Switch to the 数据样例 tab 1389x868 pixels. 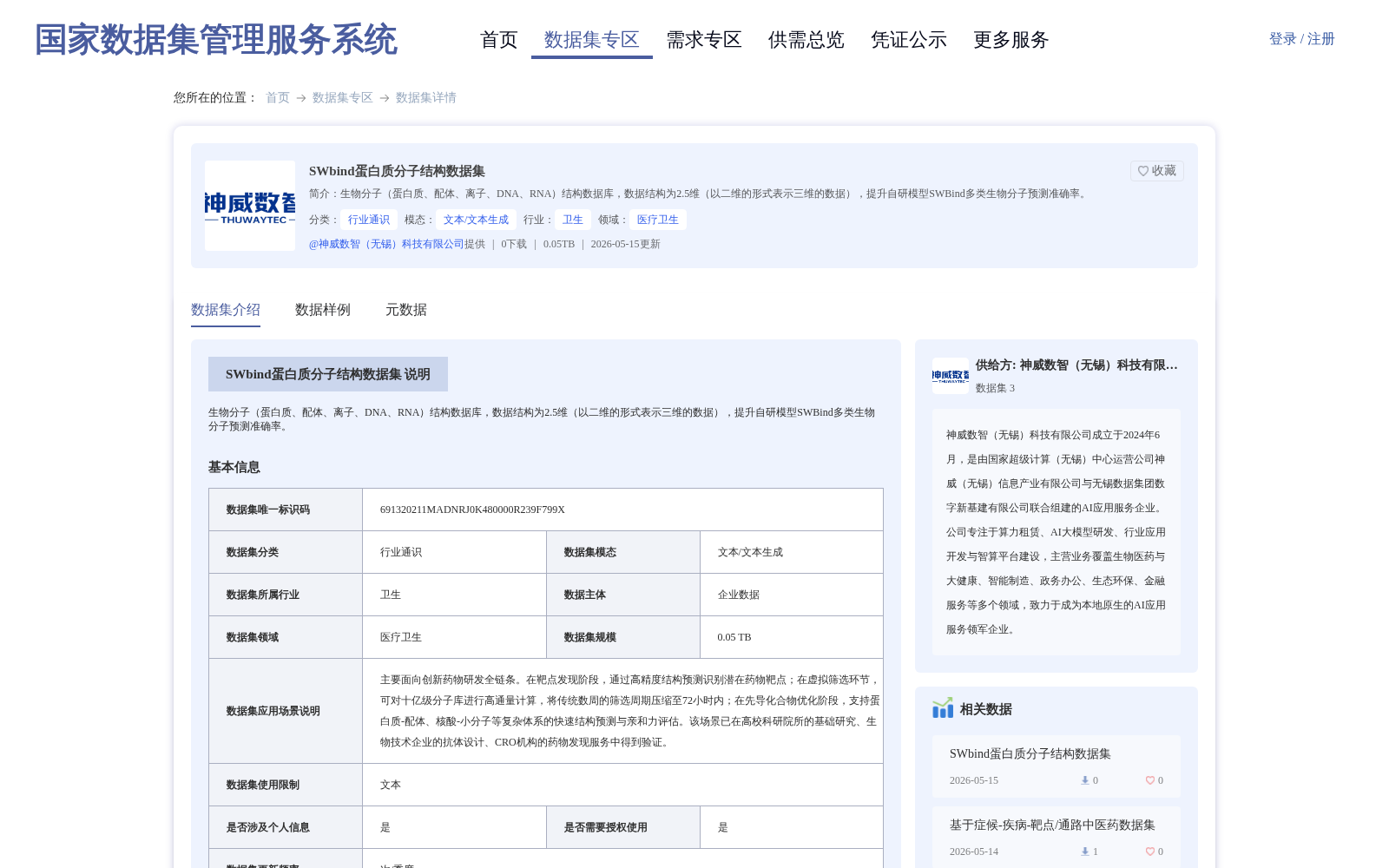[x=323, y=310]
